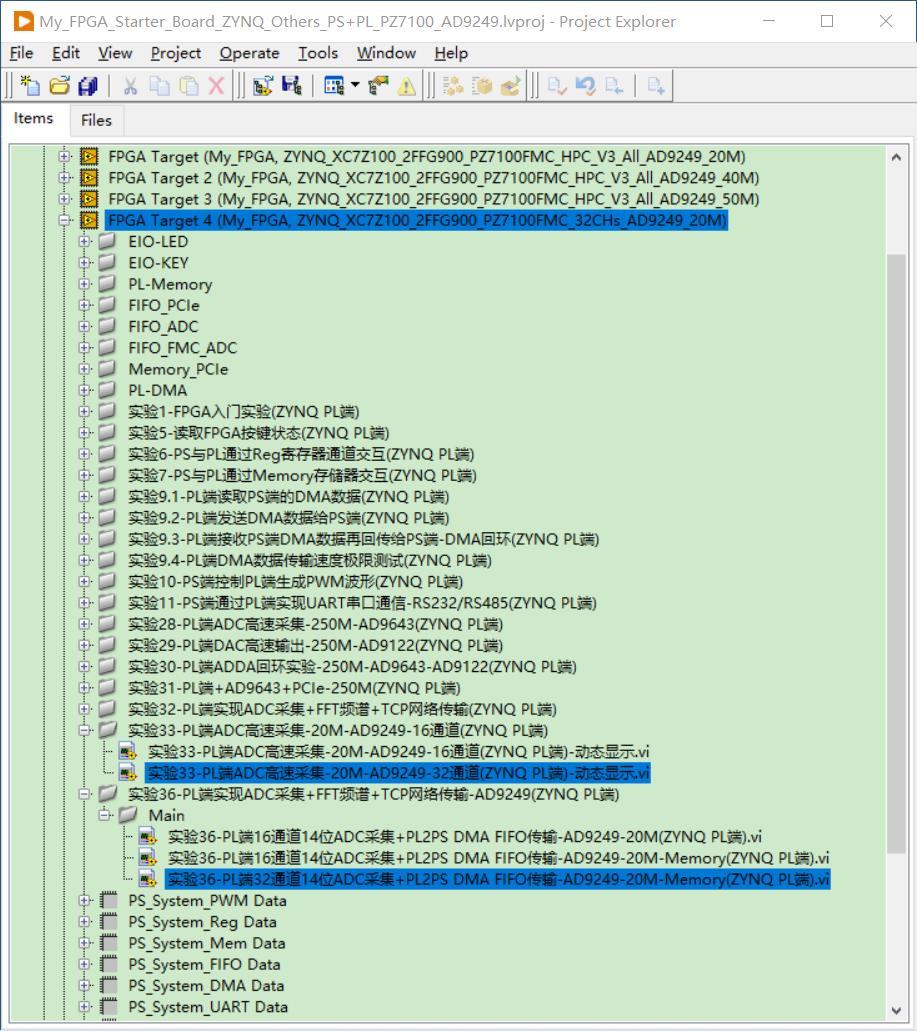Click the scroll up arrow

point(896,157)
